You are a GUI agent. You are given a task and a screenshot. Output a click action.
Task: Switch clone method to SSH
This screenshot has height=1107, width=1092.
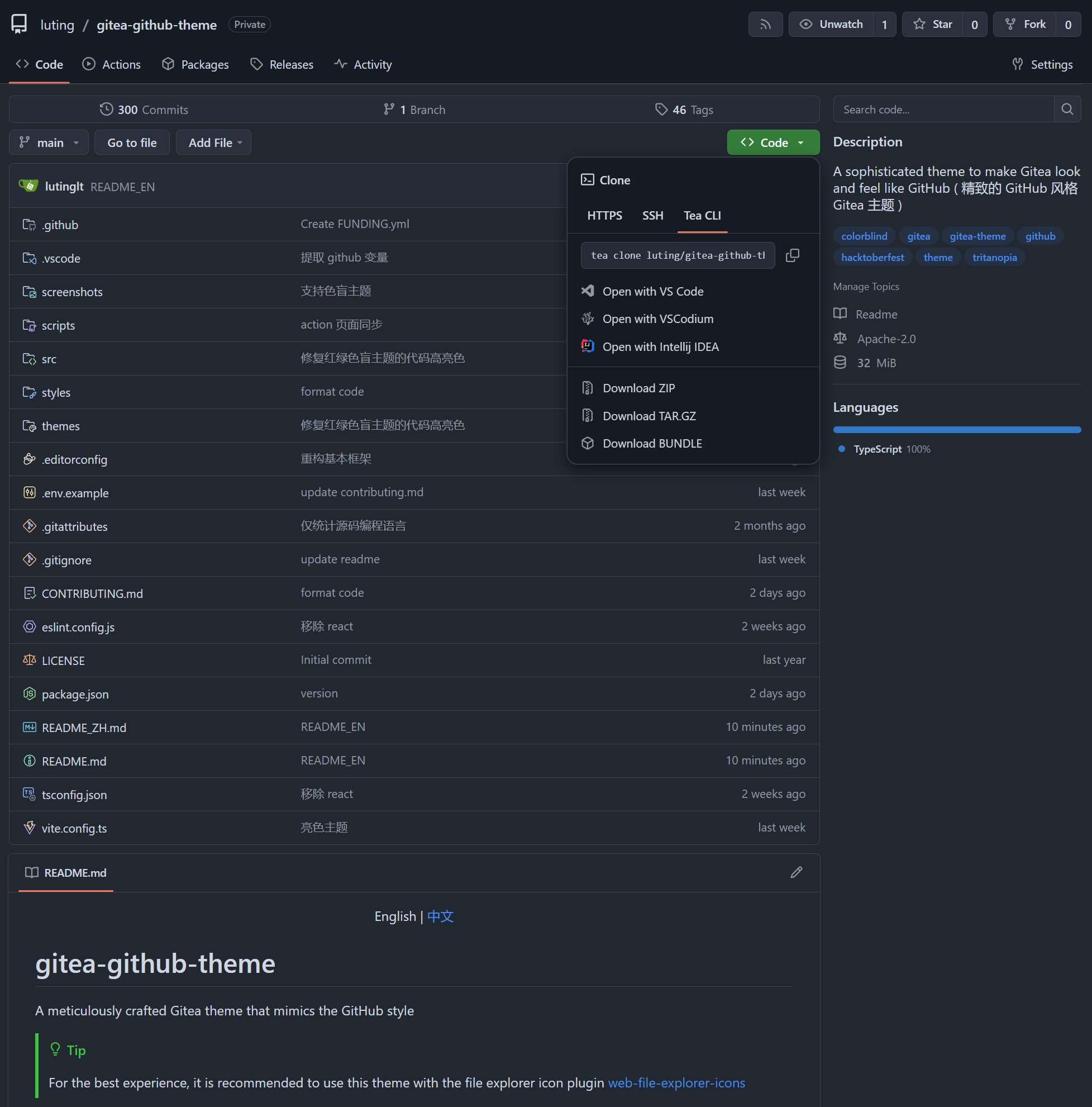(652, 216)
